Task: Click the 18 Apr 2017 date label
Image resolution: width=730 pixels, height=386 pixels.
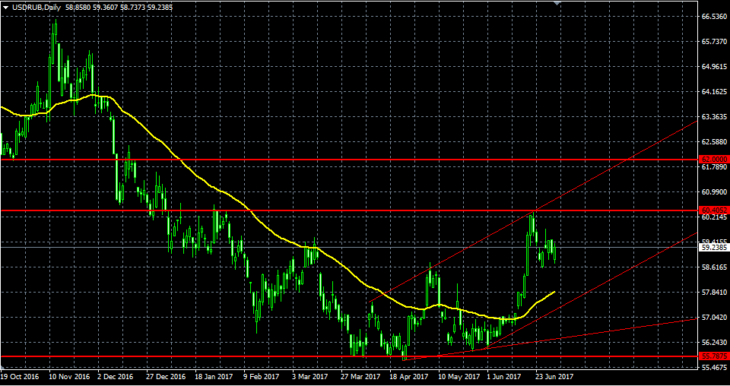Action: click(x=409, y=376)
